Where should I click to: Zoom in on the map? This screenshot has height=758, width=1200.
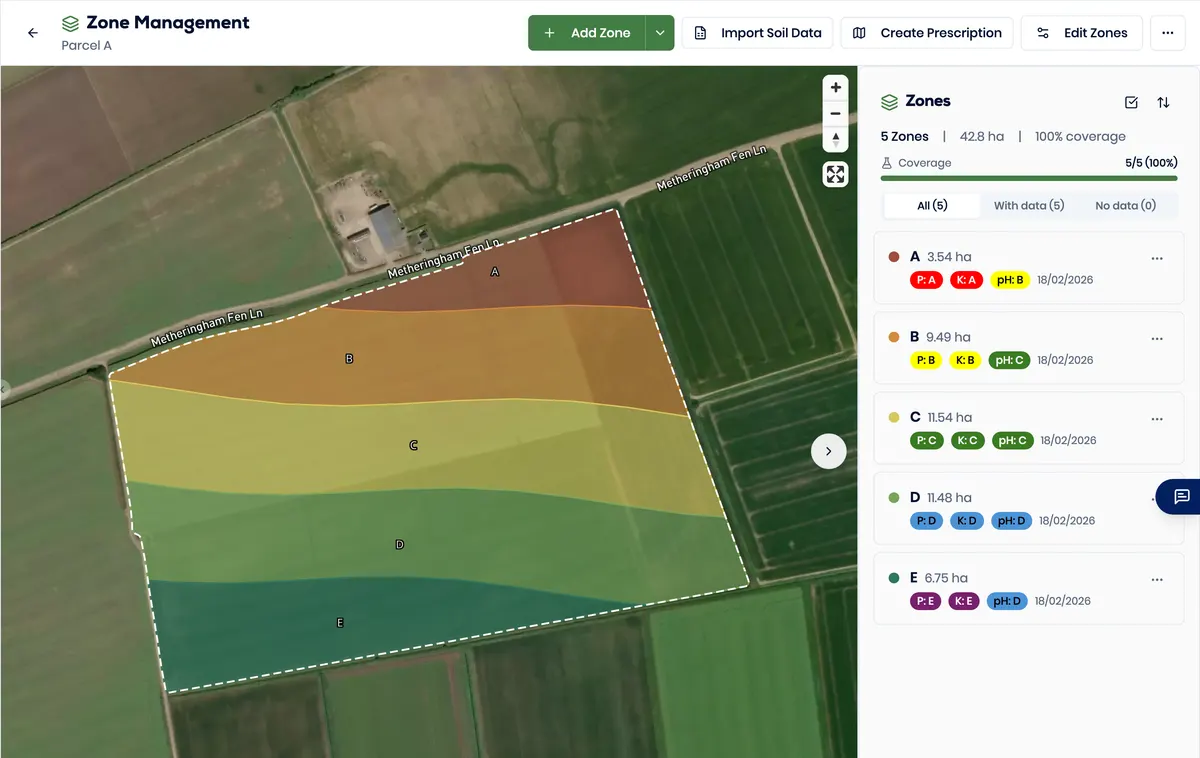(836, 88)
